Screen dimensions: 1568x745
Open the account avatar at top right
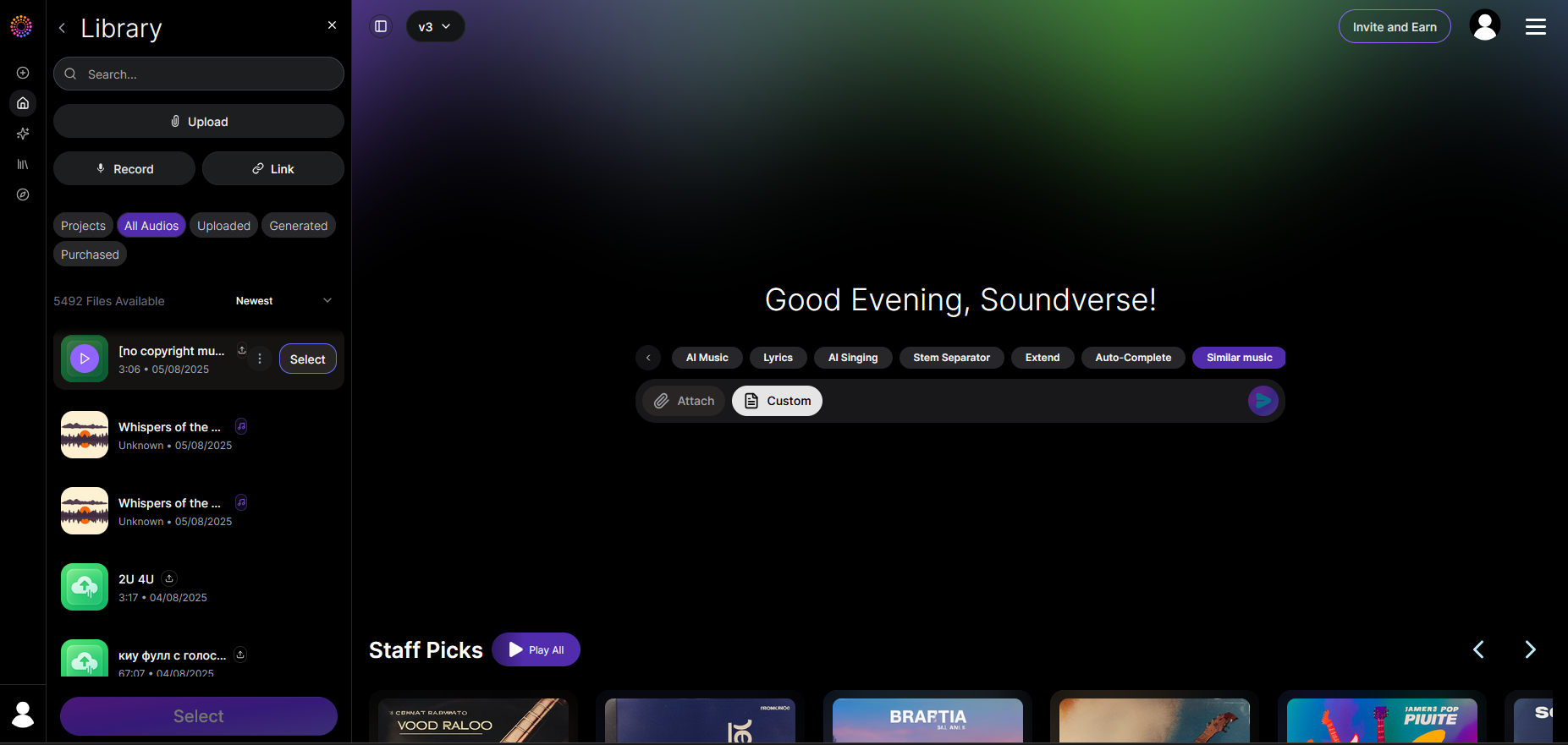[x=1485, y=25]
